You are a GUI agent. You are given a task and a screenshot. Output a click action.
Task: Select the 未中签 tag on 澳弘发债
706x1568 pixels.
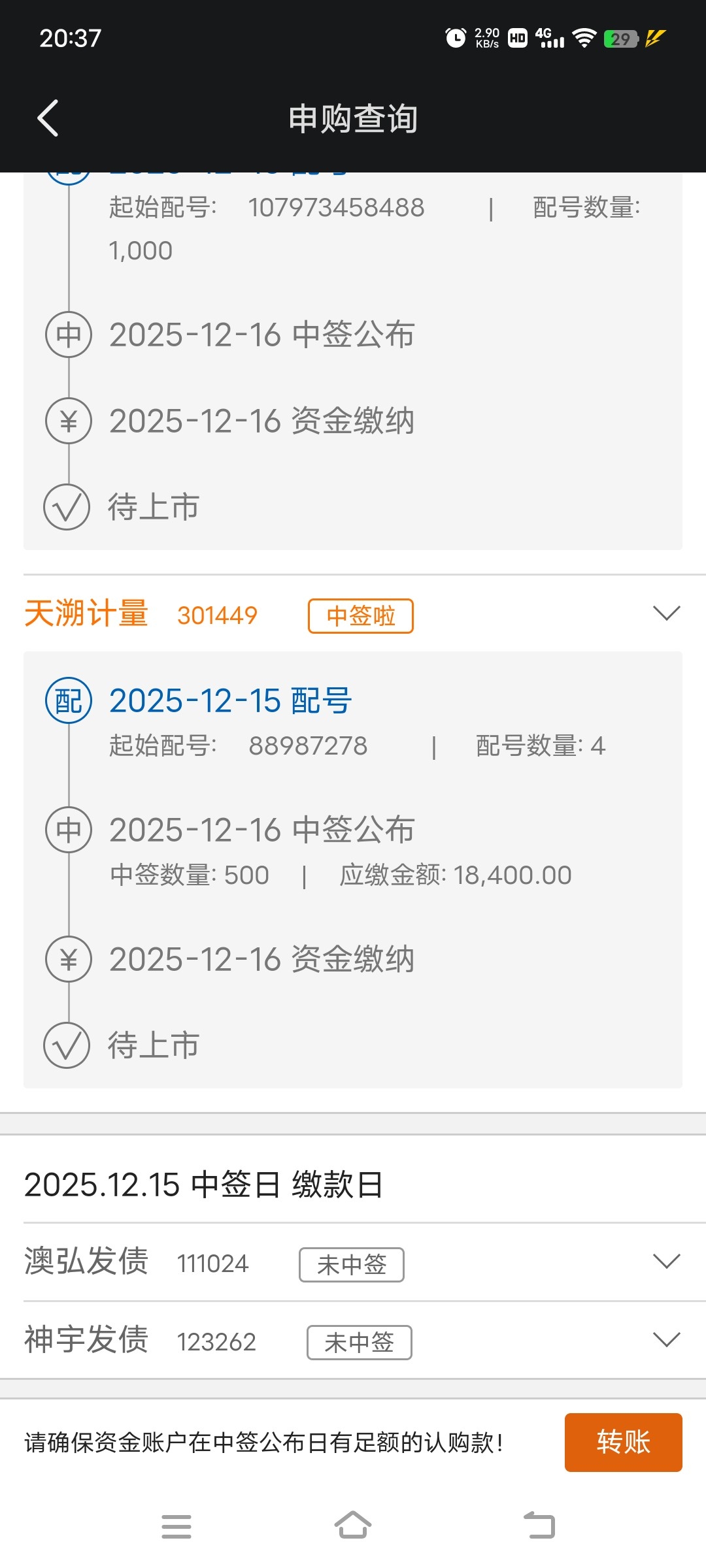[352, 1265]
